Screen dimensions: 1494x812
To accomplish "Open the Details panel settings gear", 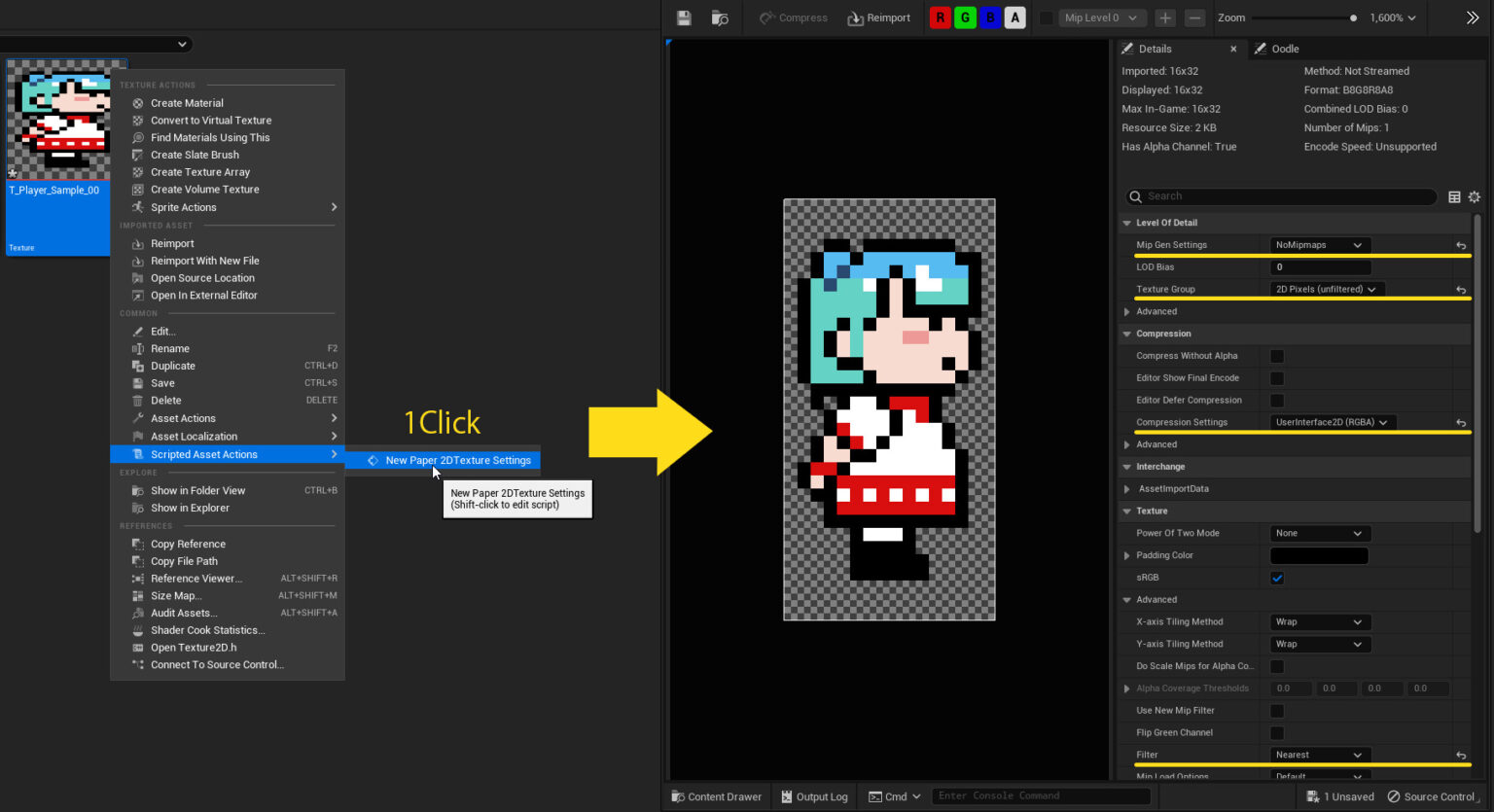I will coord(1475,196).
